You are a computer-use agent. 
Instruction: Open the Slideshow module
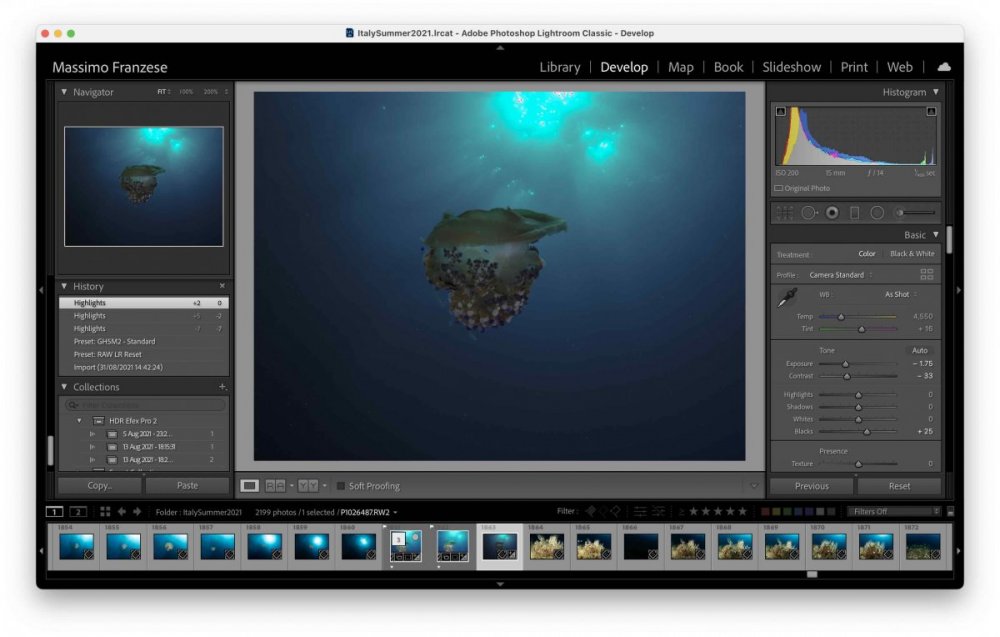coord(791,67)
